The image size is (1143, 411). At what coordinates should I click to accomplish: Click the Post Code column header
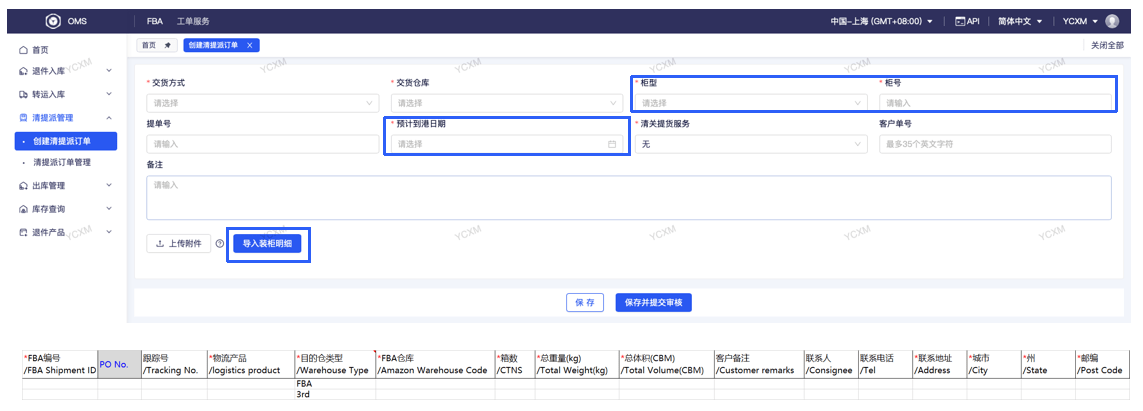pyautogui.click(x=1100, y=364)
